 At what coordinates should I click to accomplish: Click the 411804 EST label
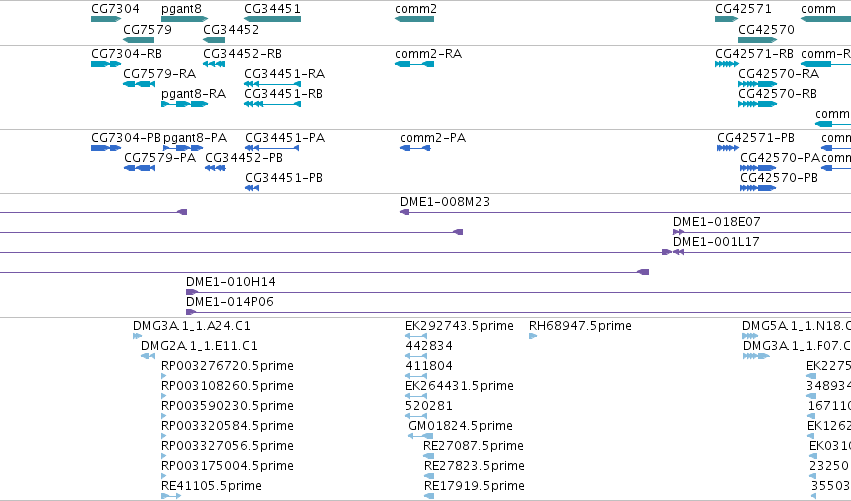click(429, 366)
